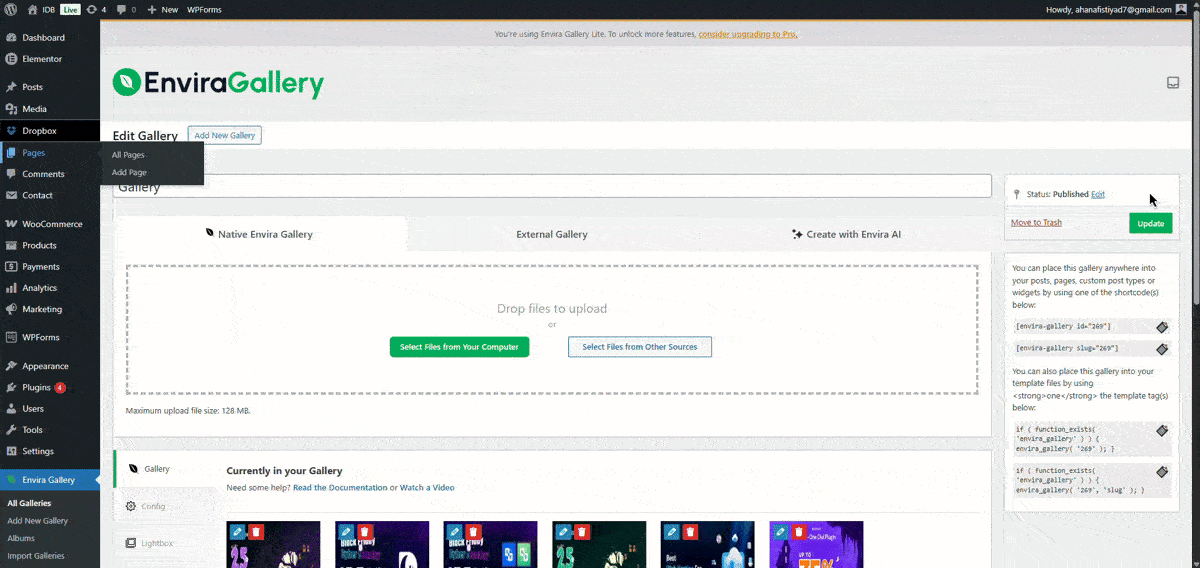Open Envira Gallery sidebar menu
This screenshot has height=568, width=1200.
pos(50,480)
